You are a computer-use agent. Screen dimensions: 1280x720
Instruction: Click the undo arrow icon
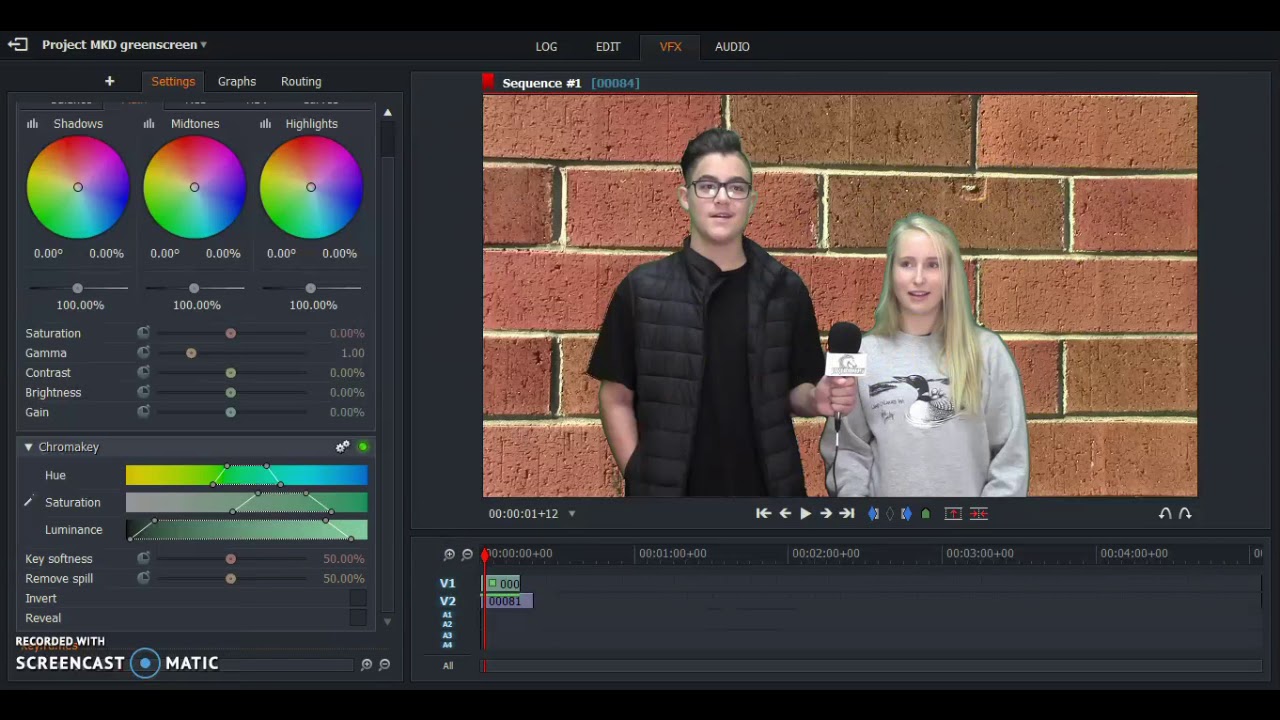1165,513
